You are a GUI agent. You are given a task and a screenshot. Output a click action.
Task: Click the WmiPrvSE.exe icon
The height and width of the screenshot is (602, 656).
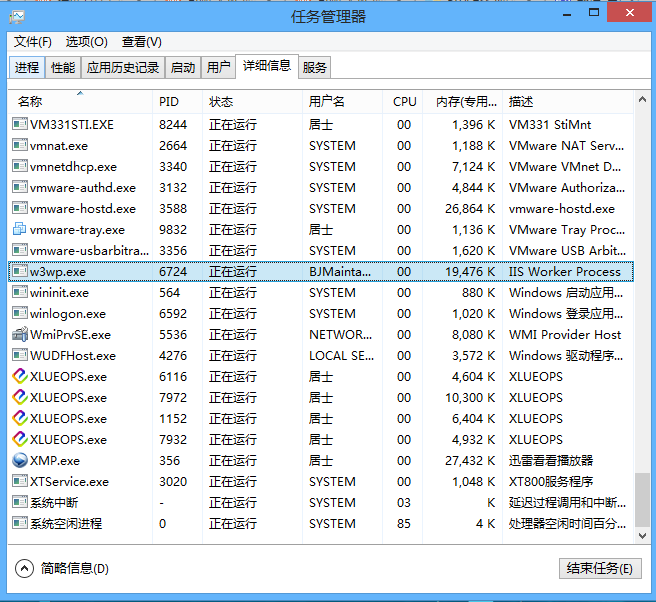point(20,334)
